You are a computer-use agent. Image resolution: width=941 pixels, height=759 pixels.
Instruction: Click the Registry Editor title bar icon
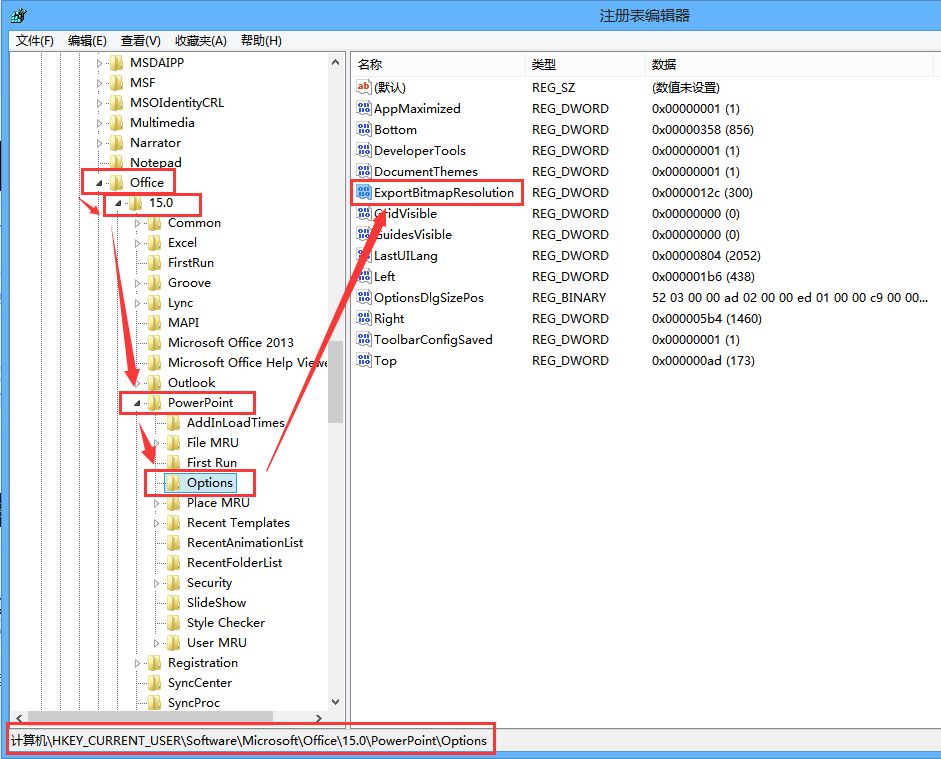[x=19, y=15]
